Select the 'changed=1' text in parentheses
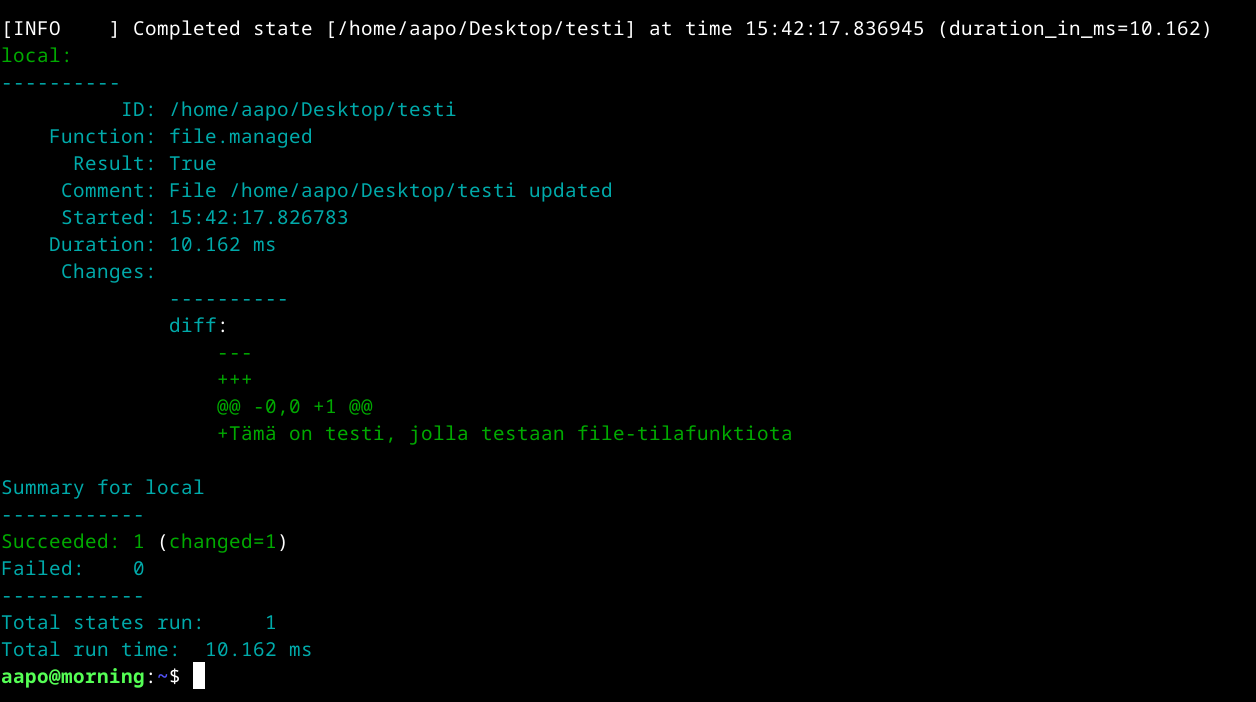Screen dimensions: 1256x702 tap(222, 542)
